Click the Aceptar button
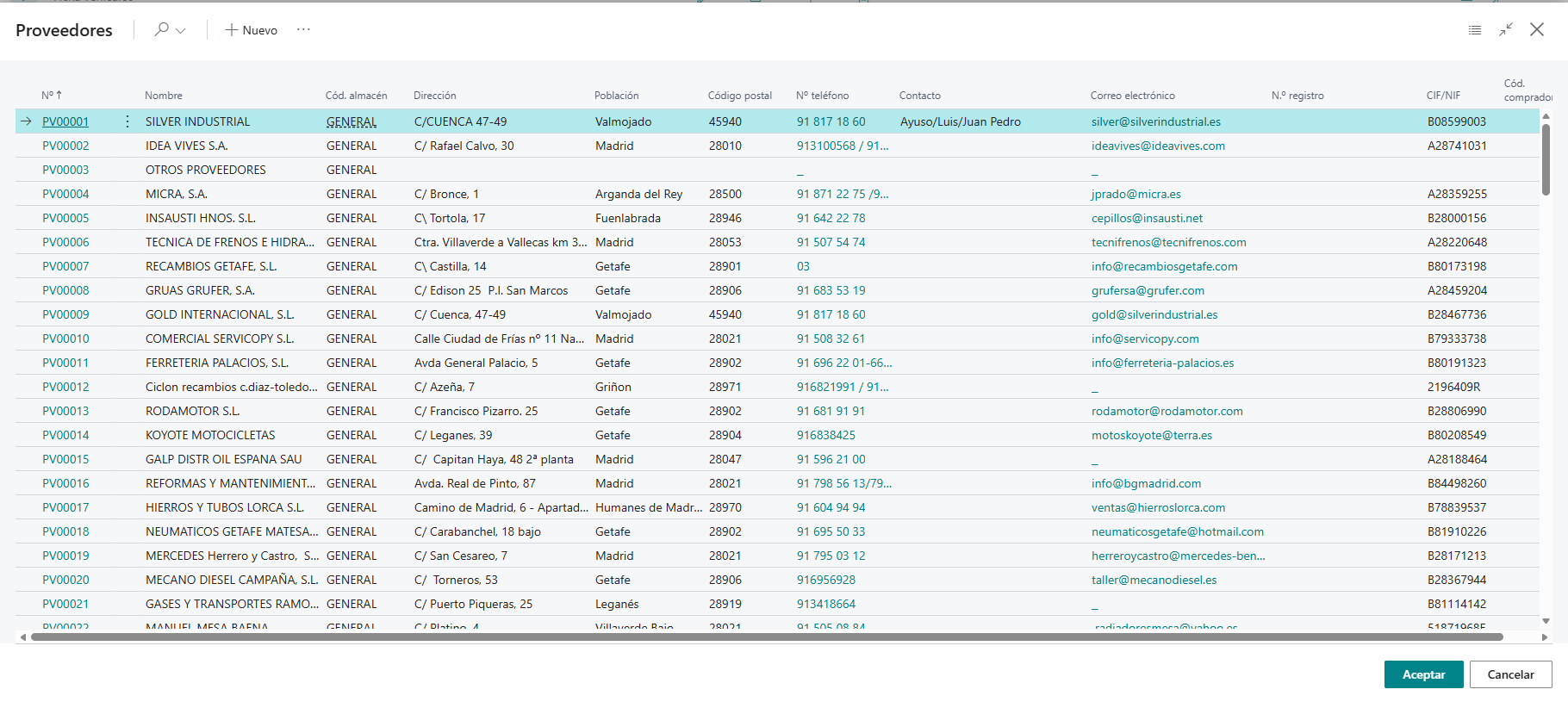The width and height of the screenshot is (1568, 708). (x=1423, y=674)
